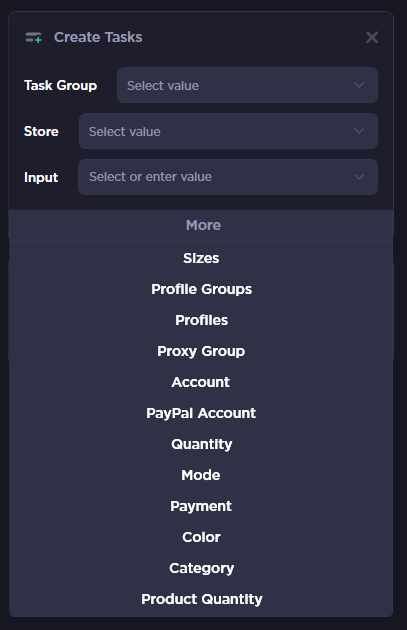Viewport: 407px width, 630px height.
Task: Expand the Store dropdown chevron
Action: [359, 131]
